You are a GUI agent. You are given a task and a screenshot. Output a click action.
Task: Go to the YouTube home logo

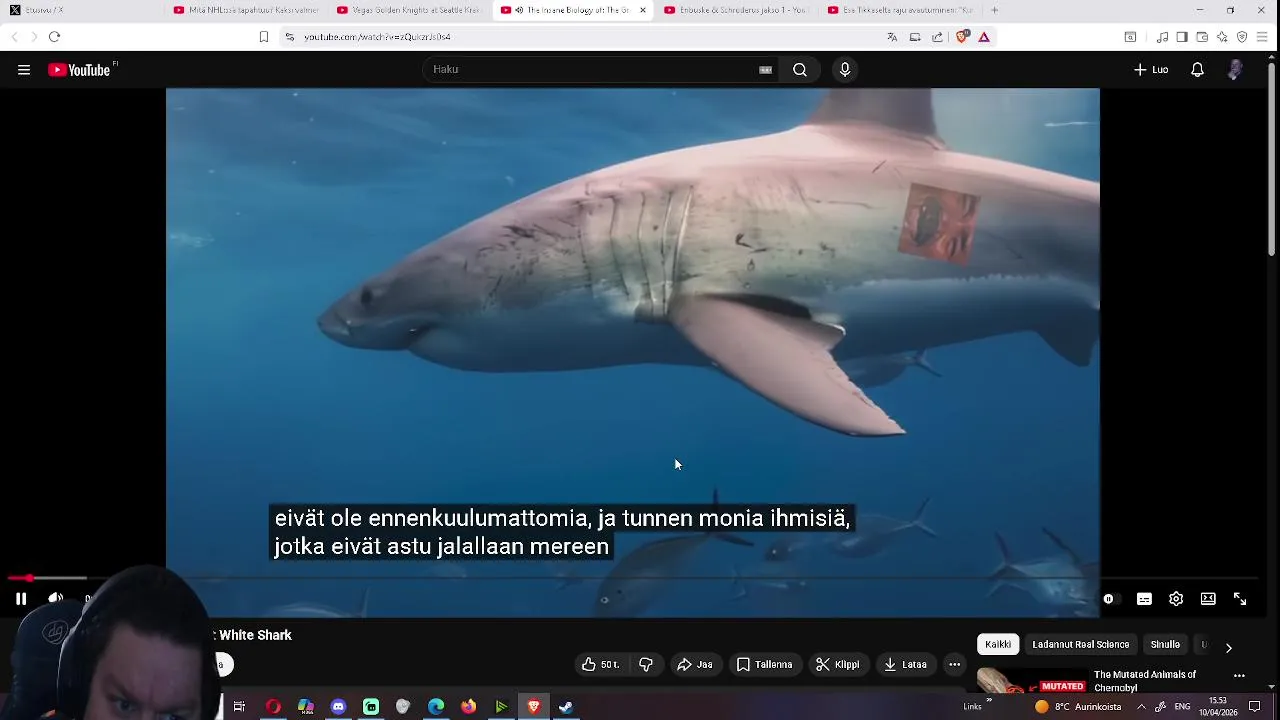(80, 70)
